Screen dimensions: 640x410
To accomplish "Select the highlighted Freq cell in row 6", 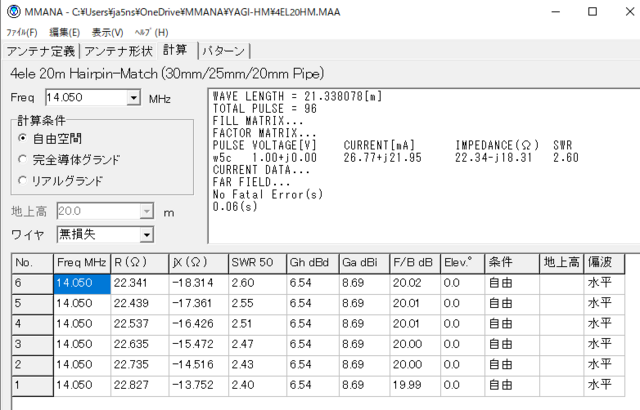I will coord(81,283).
